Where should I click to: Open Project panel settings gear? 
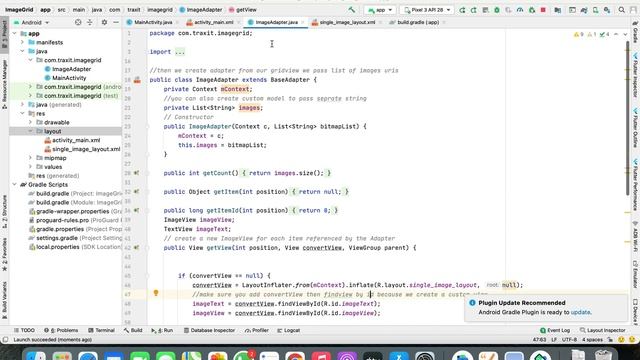point(104,22)
